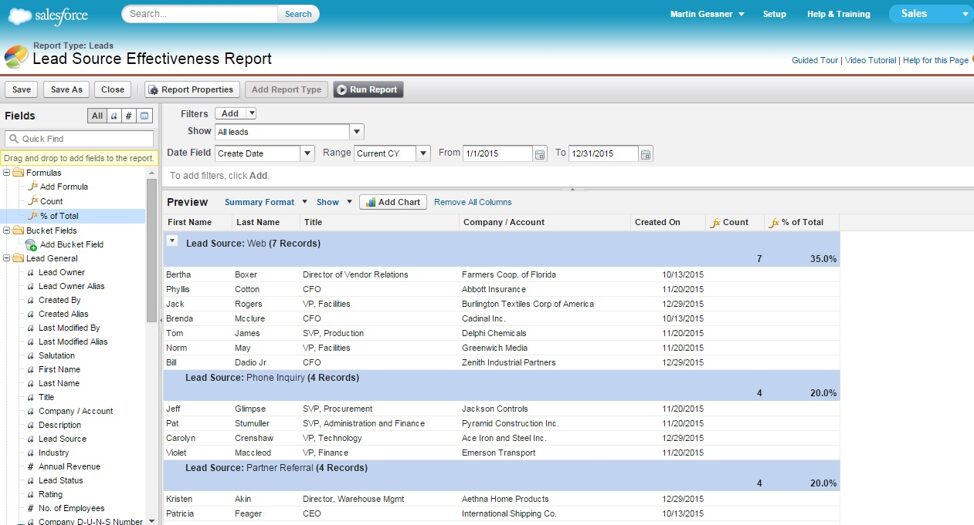This screenshot has height=525, width=974.
Task: Select the No. of Employees field
Action: tap(71, 508)
